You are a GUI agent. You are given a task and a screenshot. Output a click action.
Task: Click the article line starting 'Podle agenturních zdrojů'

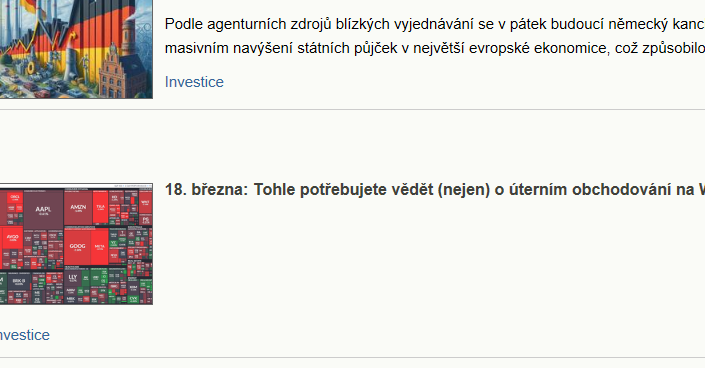[434, 24]
